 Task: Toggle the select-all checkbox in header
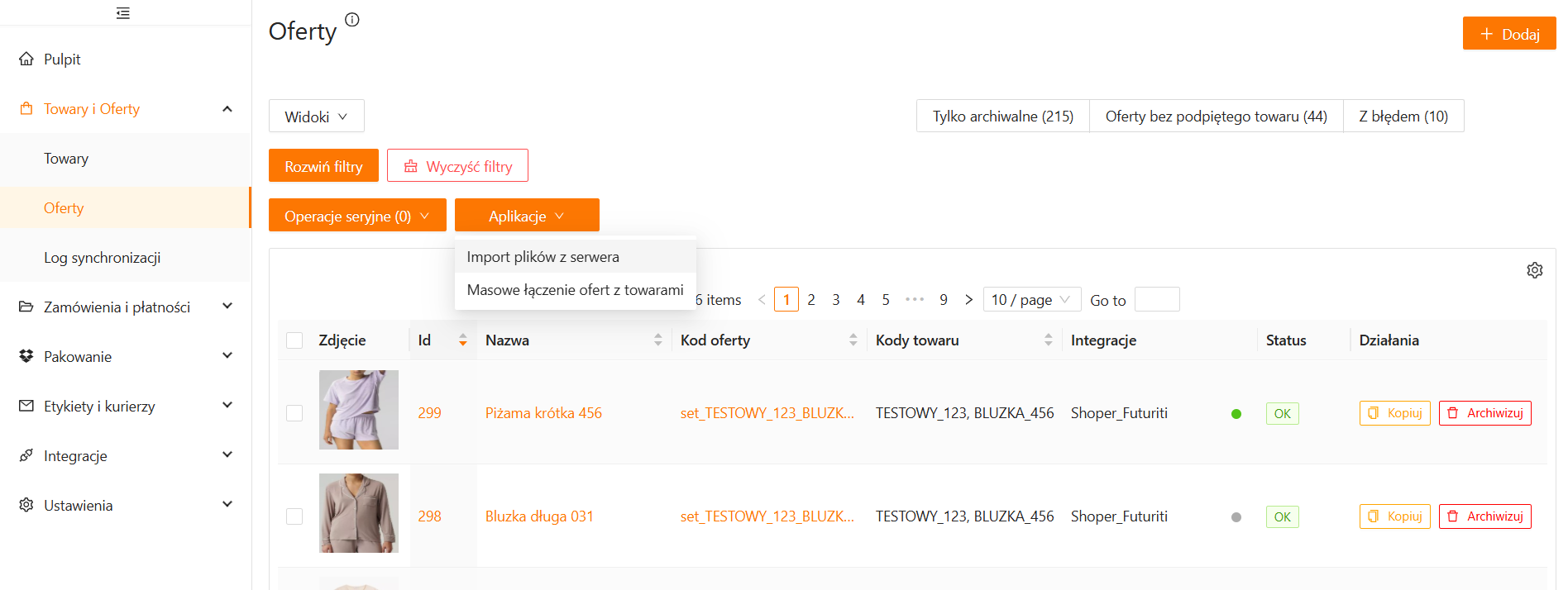pyautogui.click(x=294, y=340)
